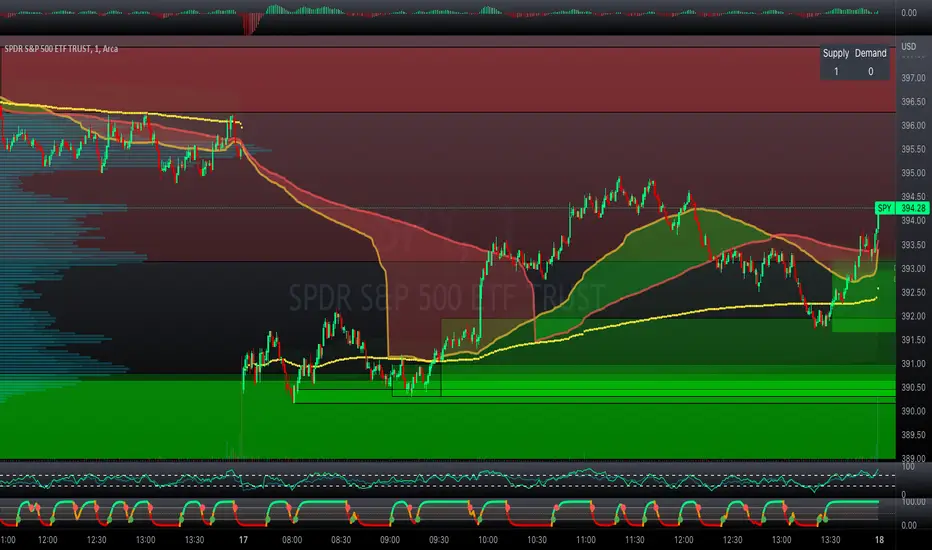Click the 11:30 time axis label
Image resolution: width=932 pixels, height=550 pixels.
pyautogui.click(x=634, y=540)
